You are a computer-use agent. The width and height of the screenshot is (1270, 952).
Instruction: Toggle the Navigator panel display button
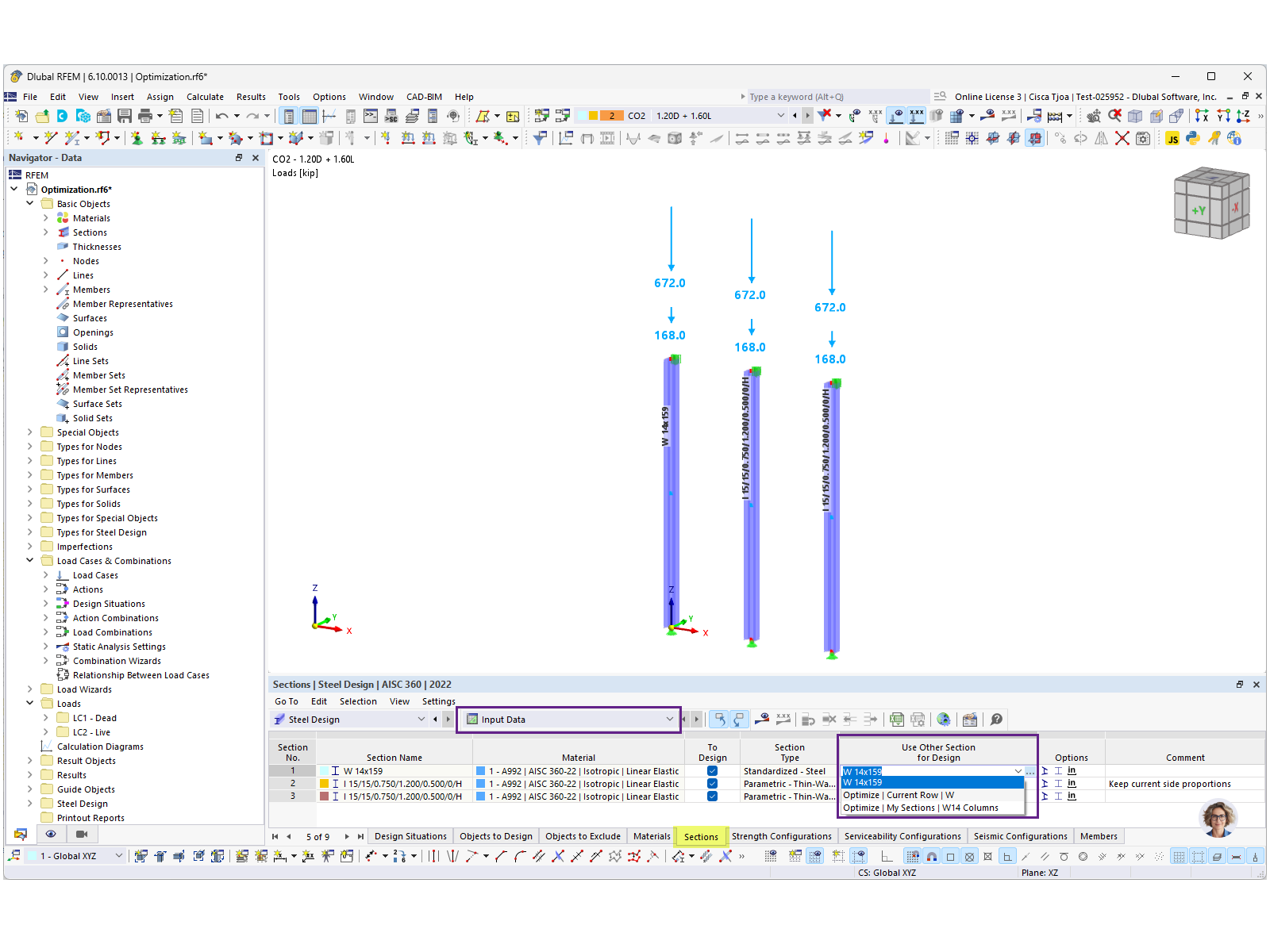[x=289, y=116]
